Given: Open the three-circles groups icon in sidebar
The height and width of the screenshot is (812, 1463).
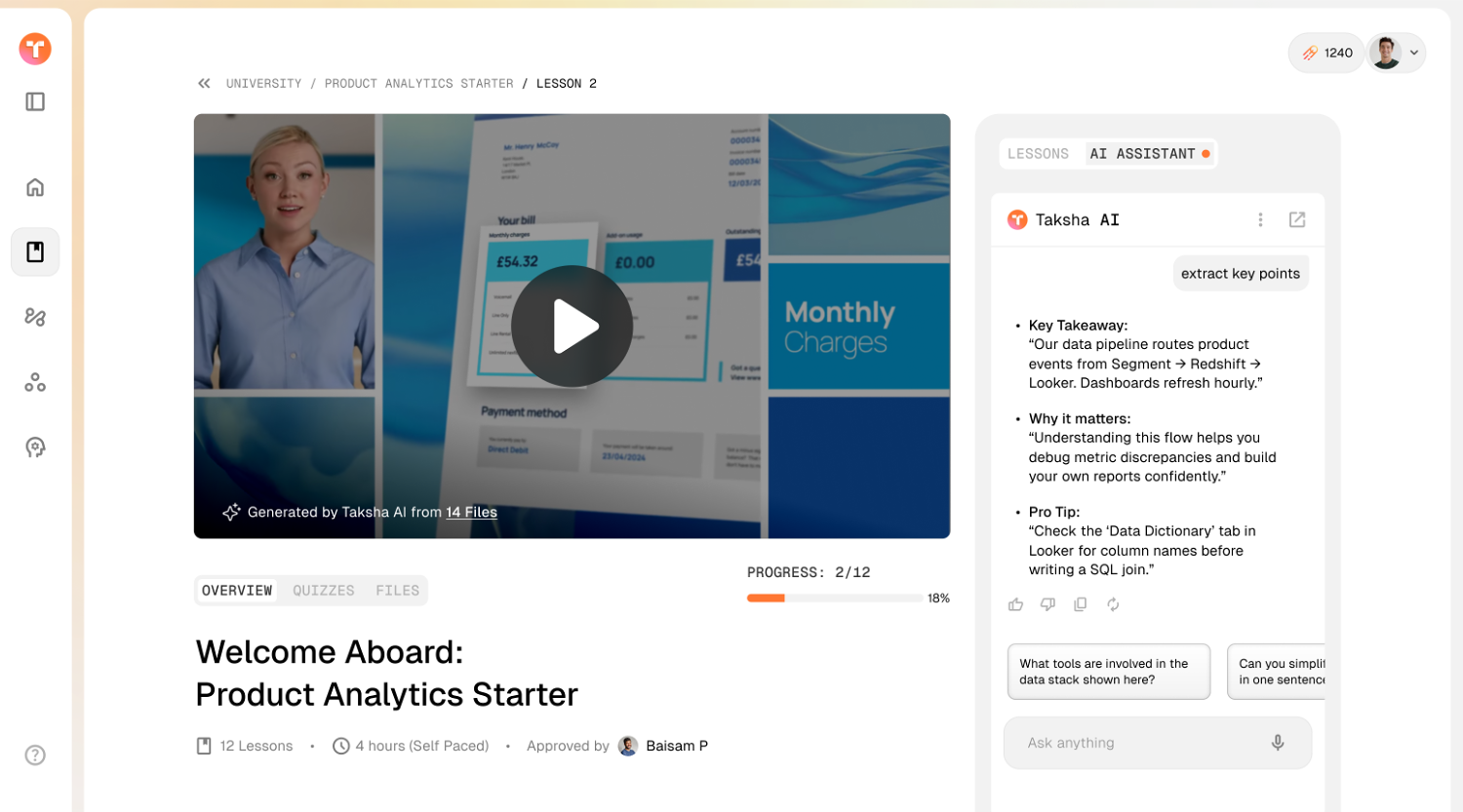Looking at the screenshot, I should coord(35,382).
